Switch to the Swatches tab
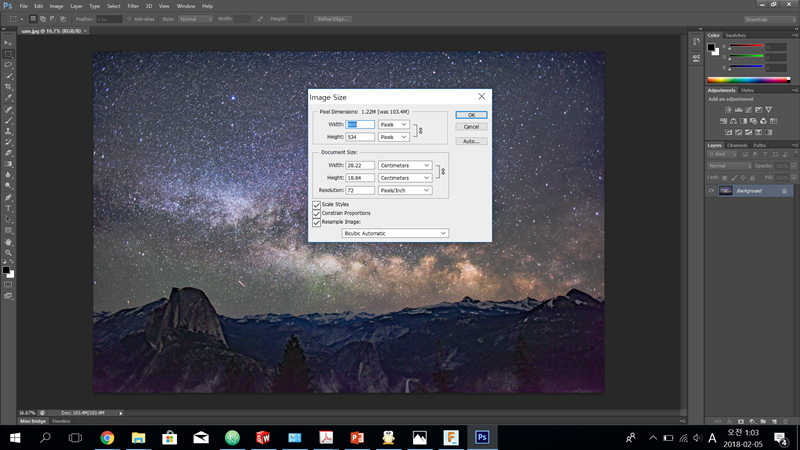The image size is (800, 450). point(735,35)
